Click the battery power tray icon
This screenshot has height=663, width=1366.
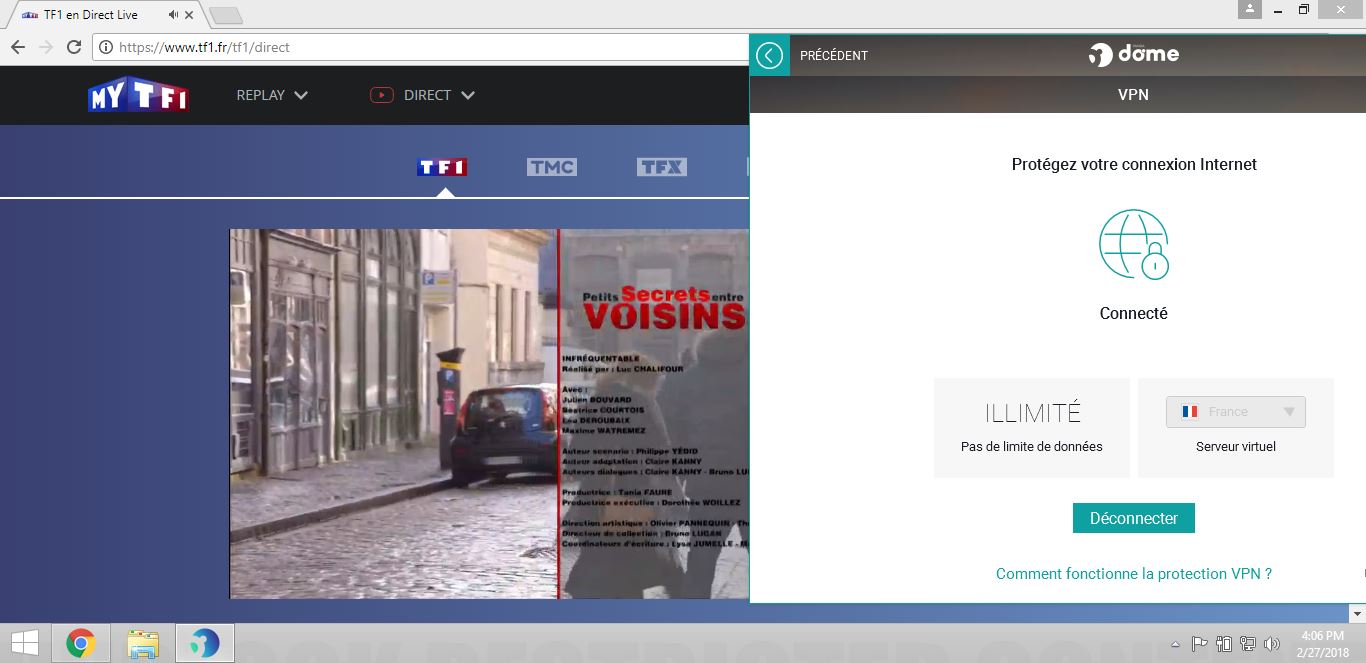[x=1224, y=644]
